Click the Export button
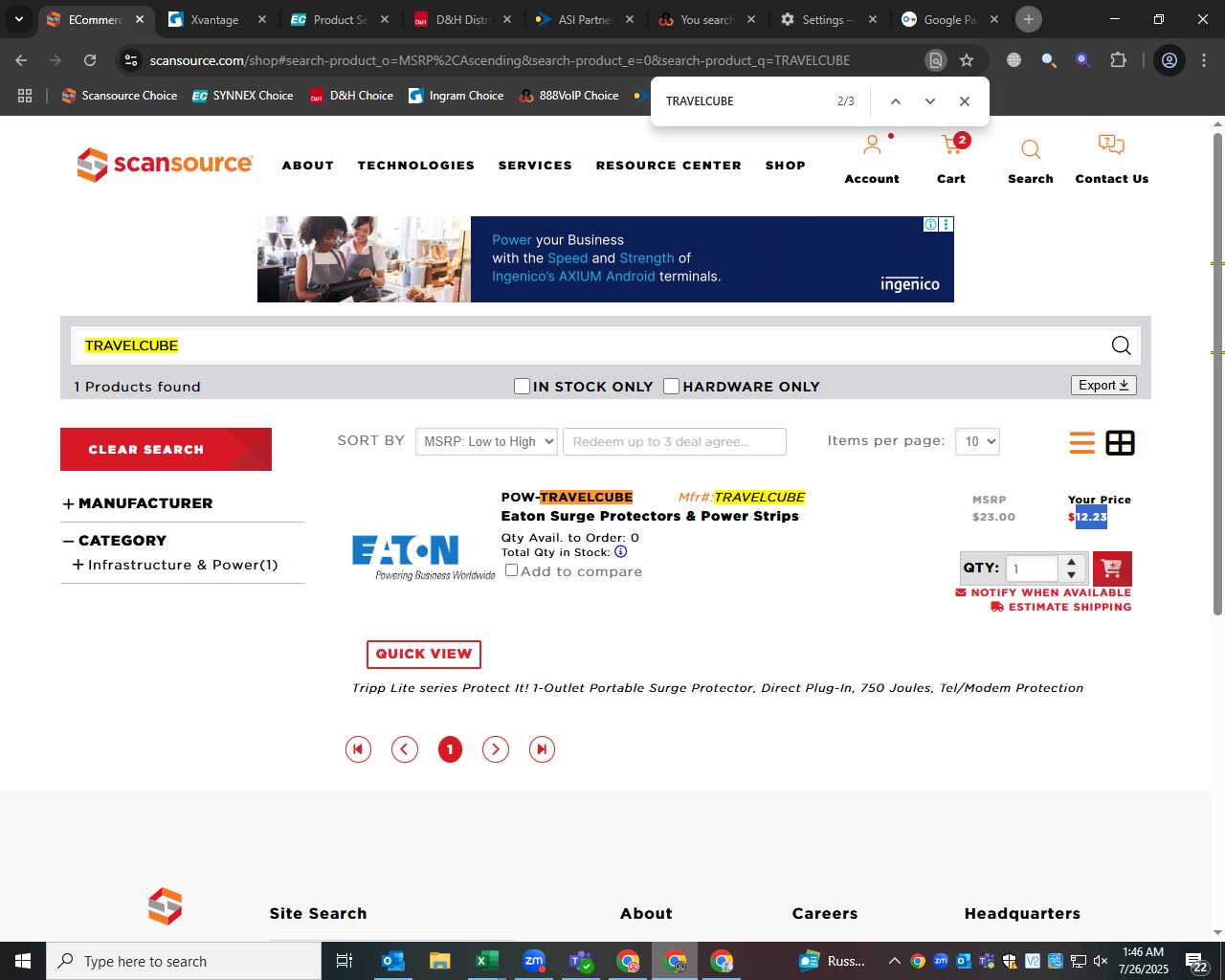 1103,385
